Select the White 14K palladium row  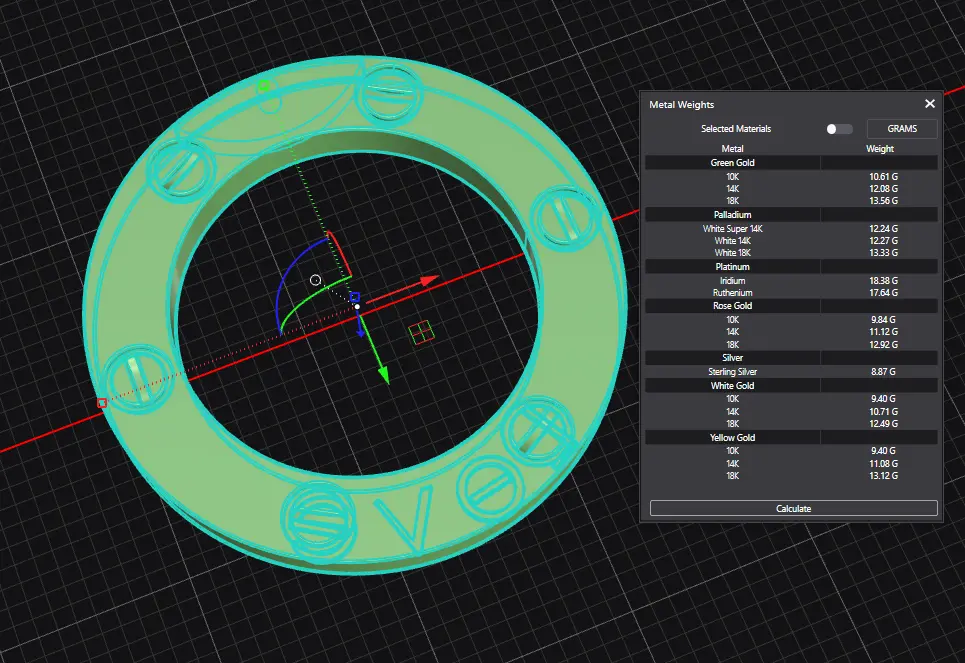791,241
